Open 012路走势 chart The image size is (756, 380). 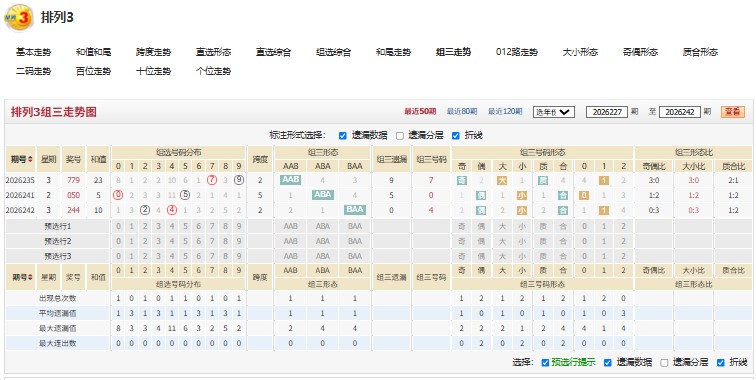coord(516,52)
